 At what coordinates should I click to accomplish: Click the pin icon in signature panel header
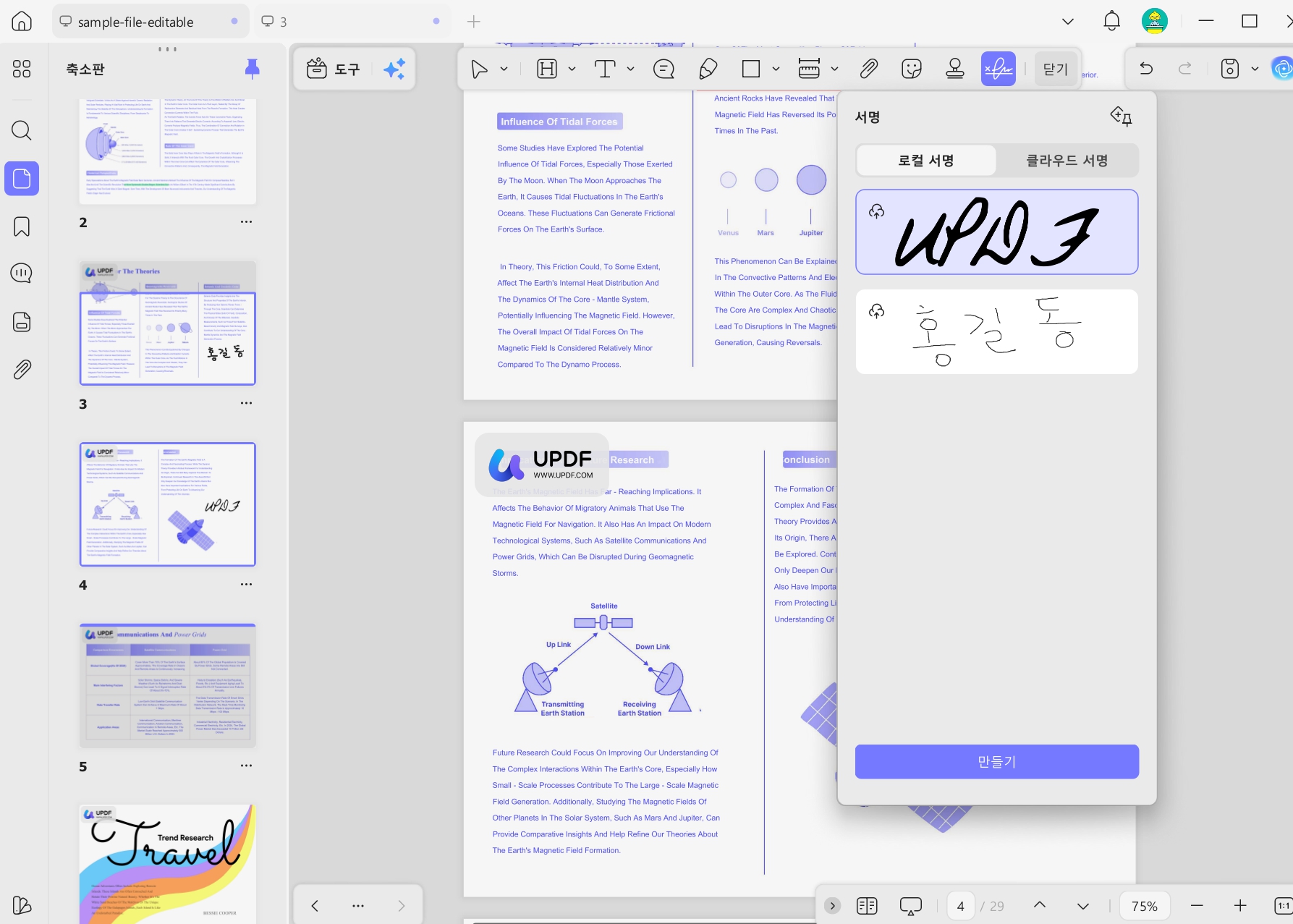(x=1122, y=116)
